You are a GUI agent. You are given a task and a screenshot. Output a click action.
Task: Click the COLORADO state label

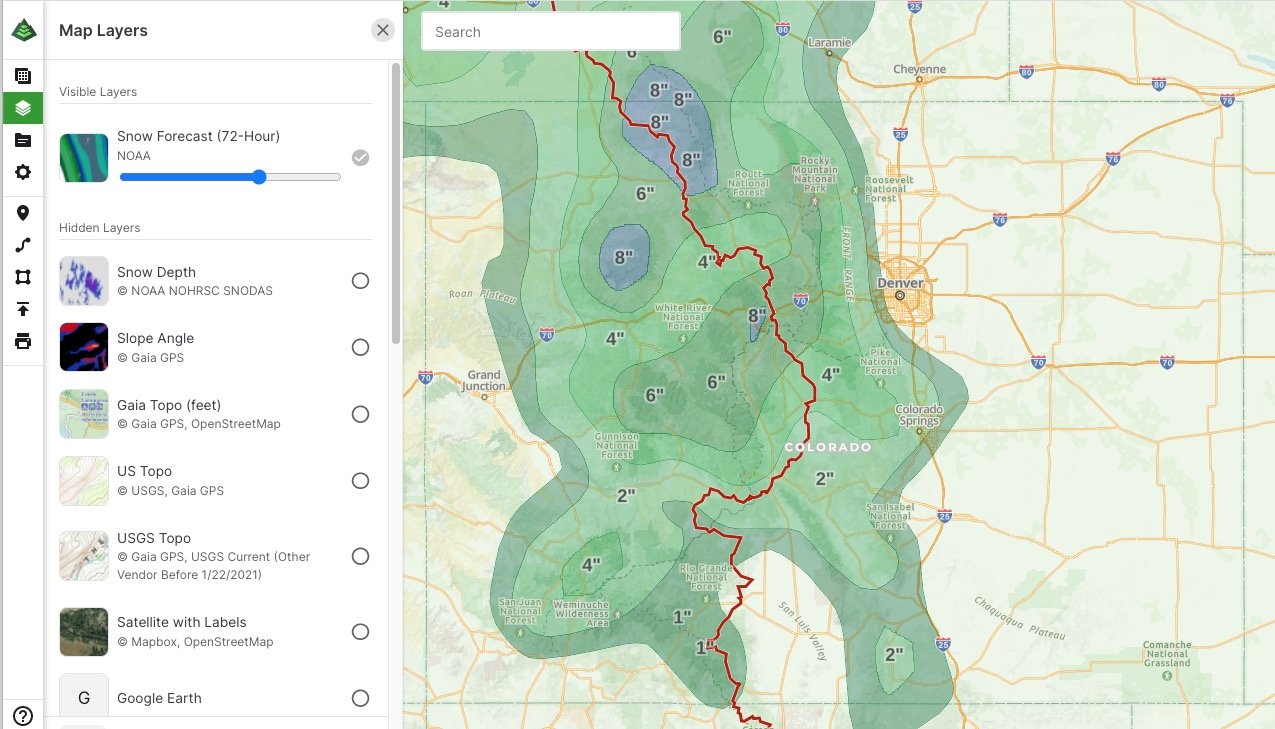pos(828,447)
